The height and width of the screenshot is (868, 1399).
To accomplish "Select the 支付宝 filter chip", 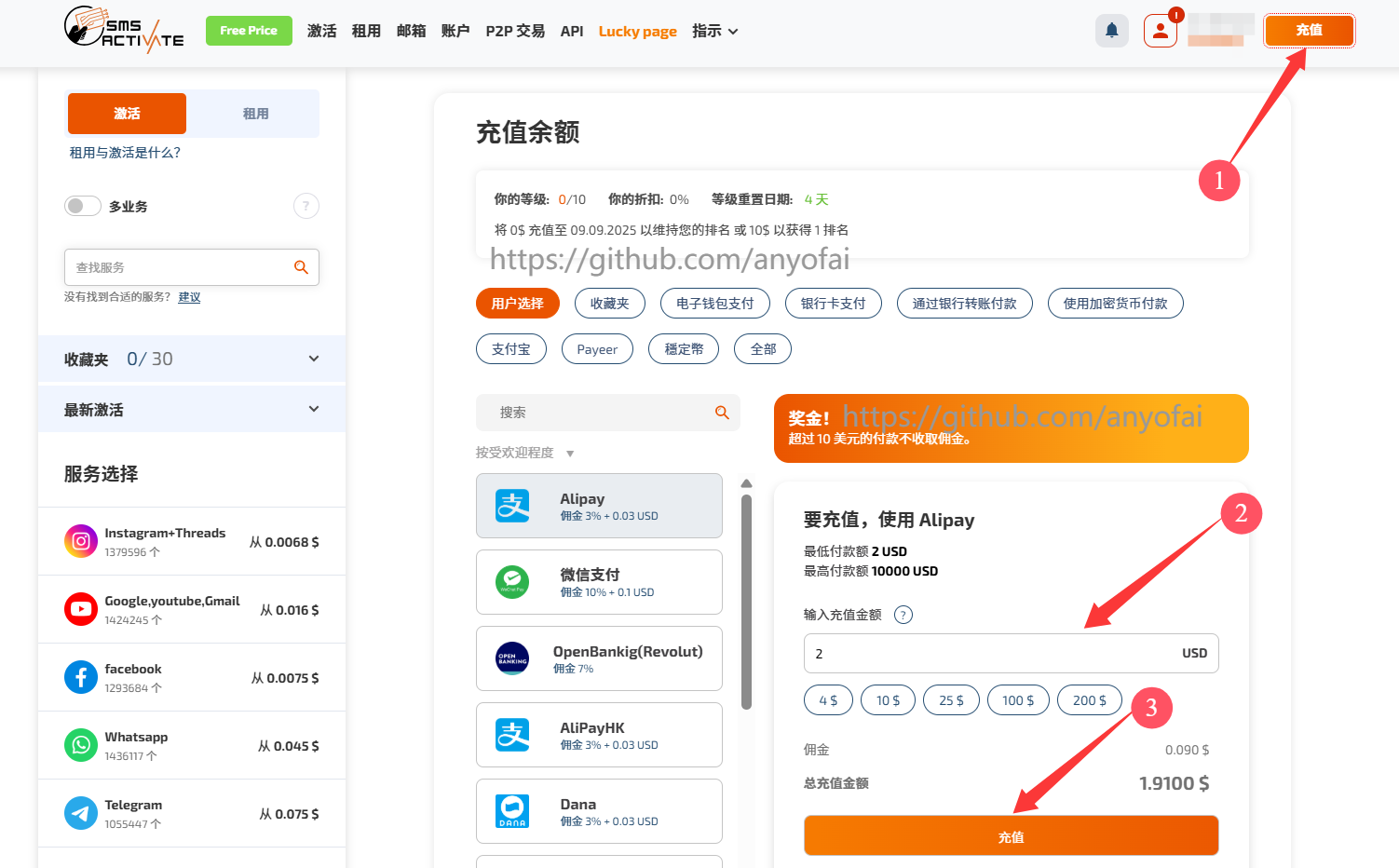I will (x=510, y=349).
